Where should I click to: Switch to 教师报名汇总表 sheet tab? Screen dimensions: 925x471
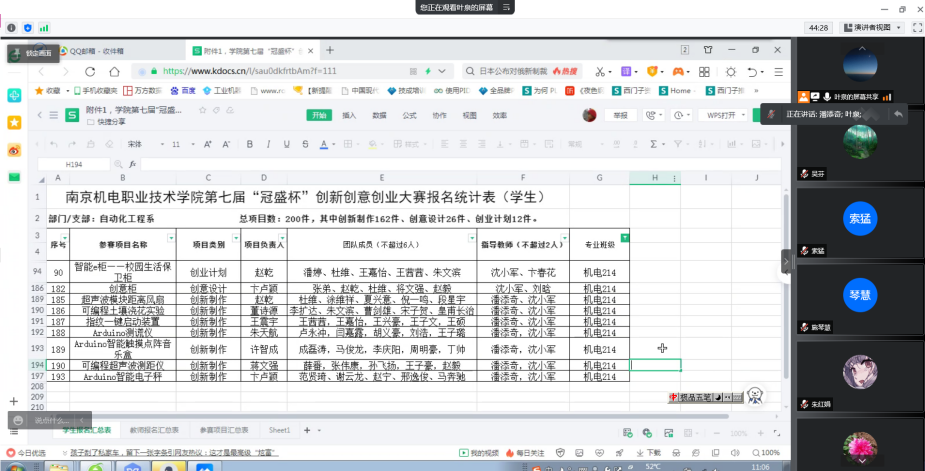(x=154, y=429)
